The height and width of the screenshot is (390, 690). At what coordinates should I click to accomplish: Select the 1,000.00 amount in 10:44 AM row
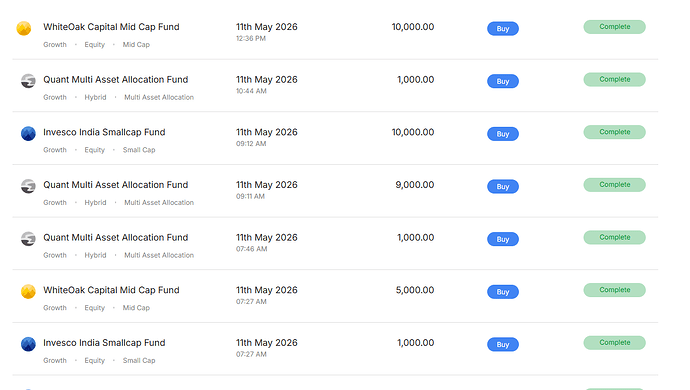tap(415, 80)
